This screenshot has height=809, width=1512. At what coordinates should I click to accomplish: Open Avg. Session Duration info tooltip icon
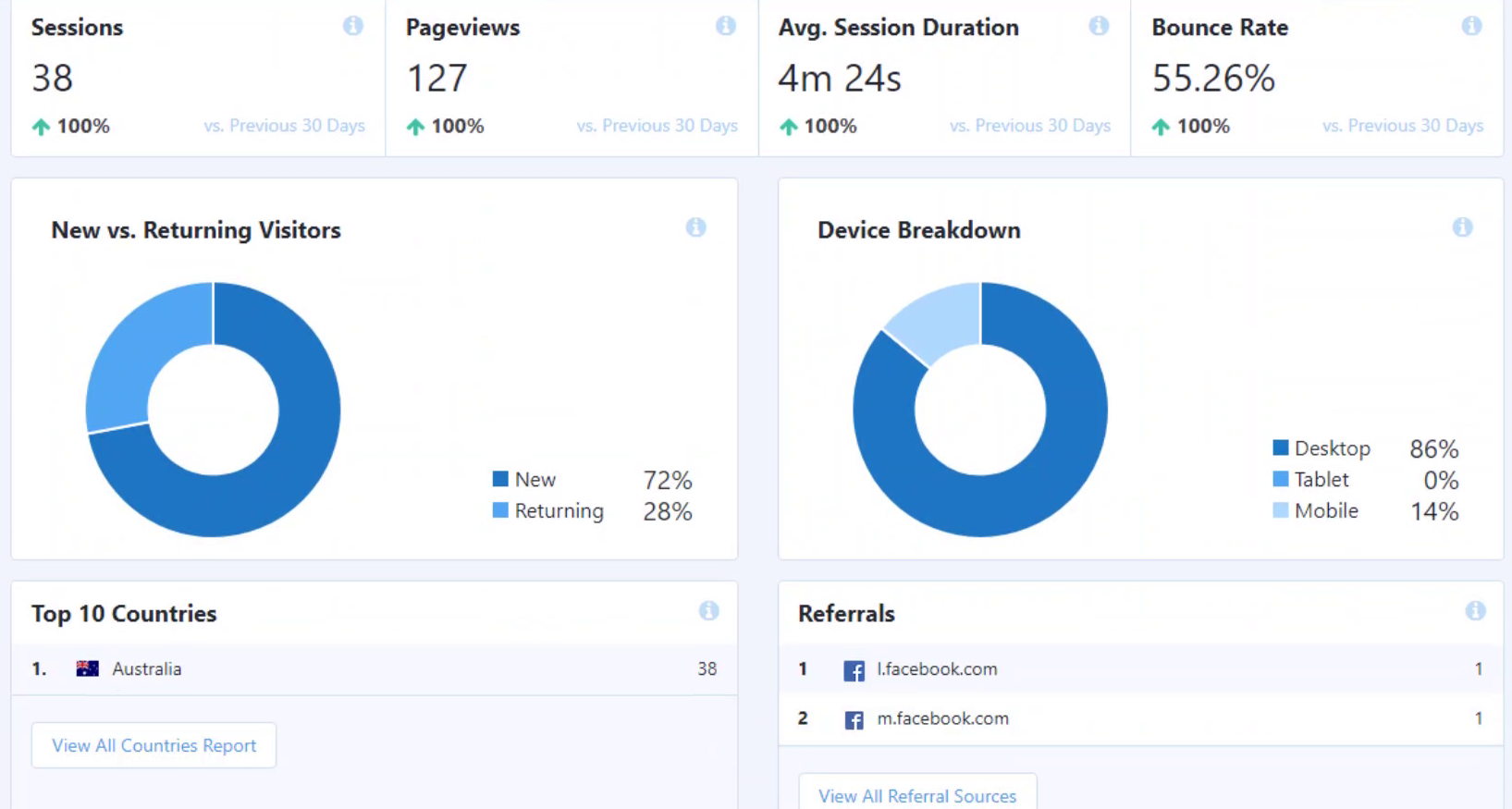pyautogui.click(x=1099, y=26)
